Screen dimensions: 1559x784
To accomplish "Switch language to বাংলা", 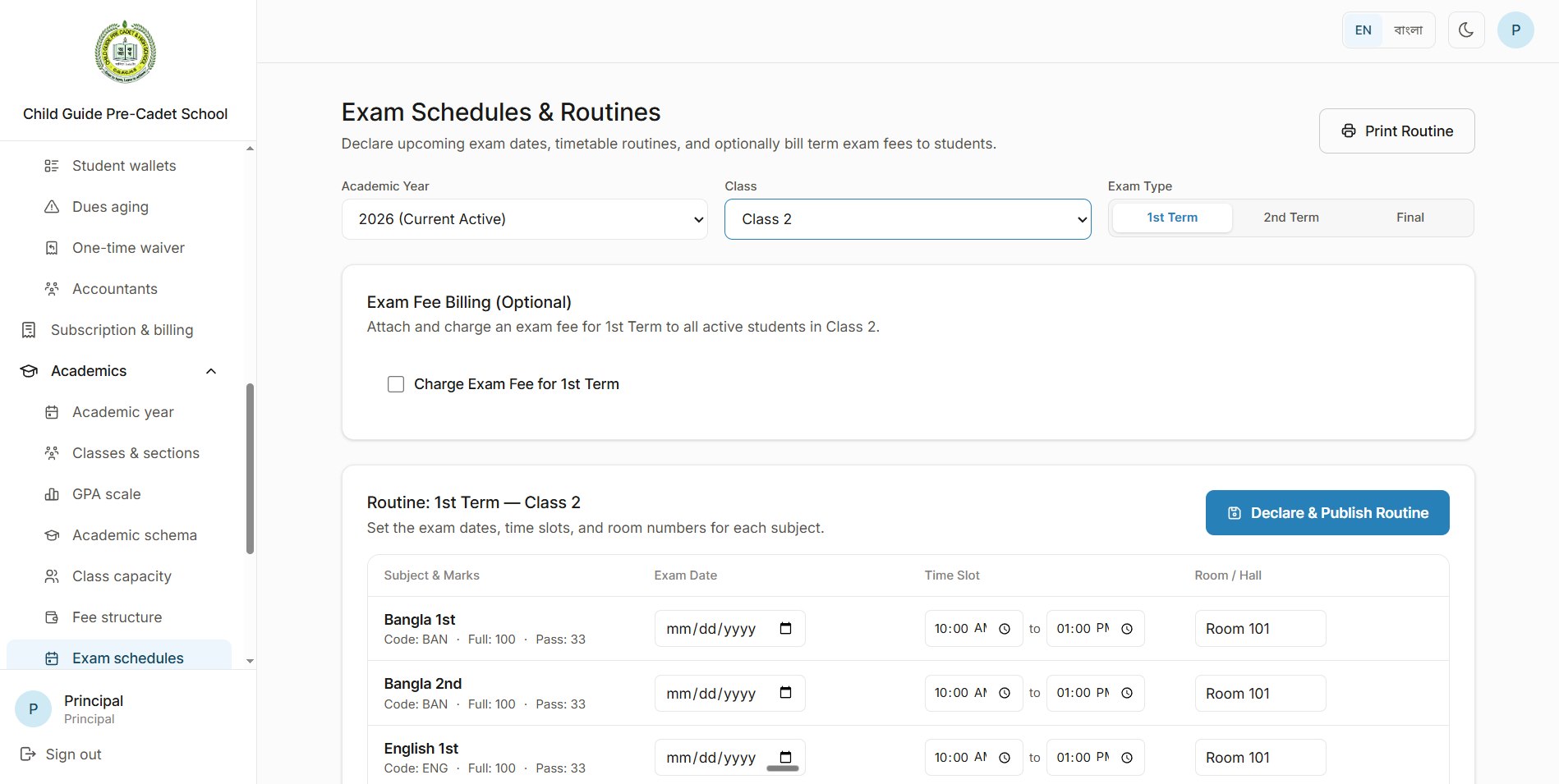I will coord(1408,30).
